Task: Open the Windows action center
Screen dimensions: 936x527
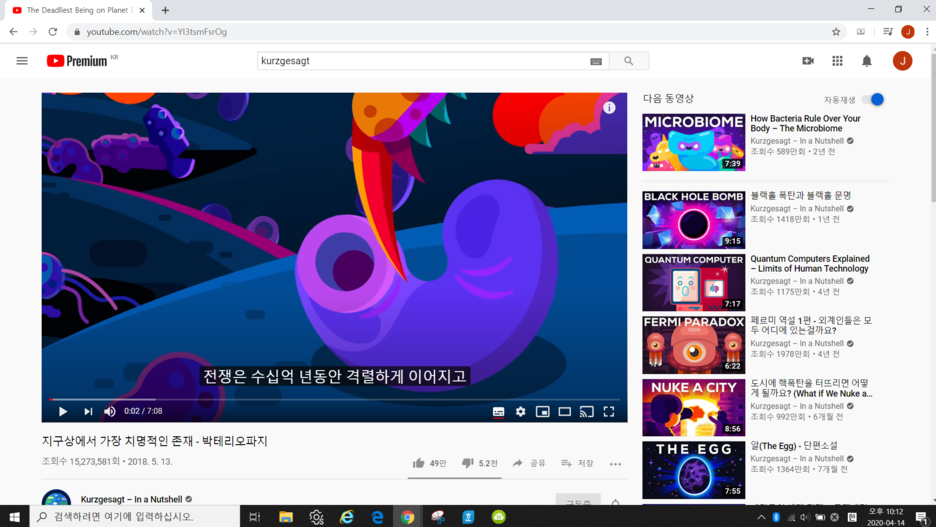Action: tap(922, 517)
